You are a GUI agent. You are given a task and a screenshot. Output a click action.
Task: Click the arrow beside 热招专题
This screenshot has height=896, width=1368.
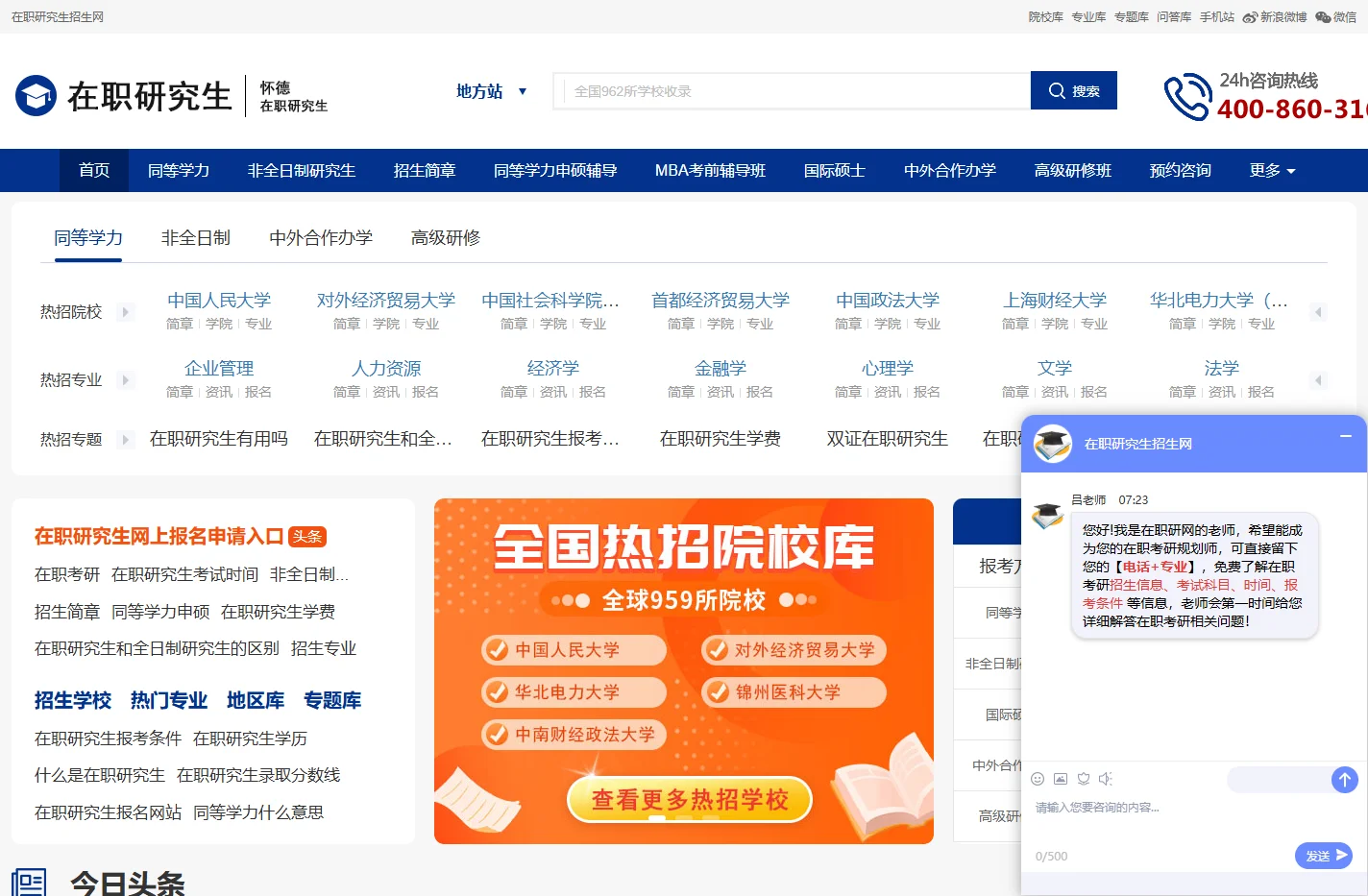click(125, 440)
